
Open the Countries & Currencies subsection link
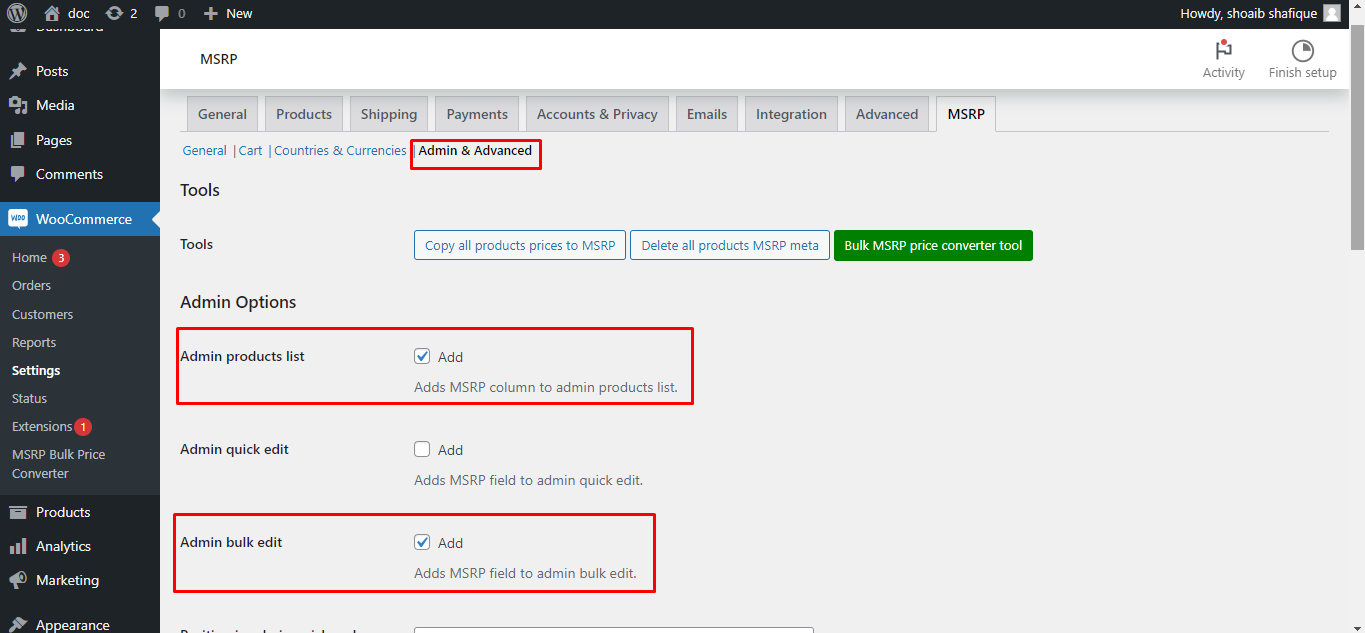[x=340, y=150]
